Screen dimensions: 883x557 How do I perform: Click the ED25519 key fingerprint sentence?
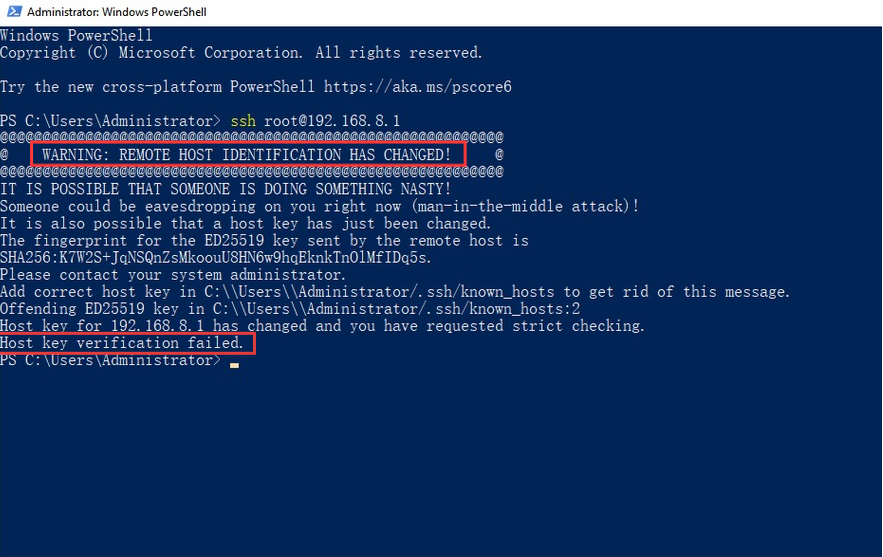point(264,240)
